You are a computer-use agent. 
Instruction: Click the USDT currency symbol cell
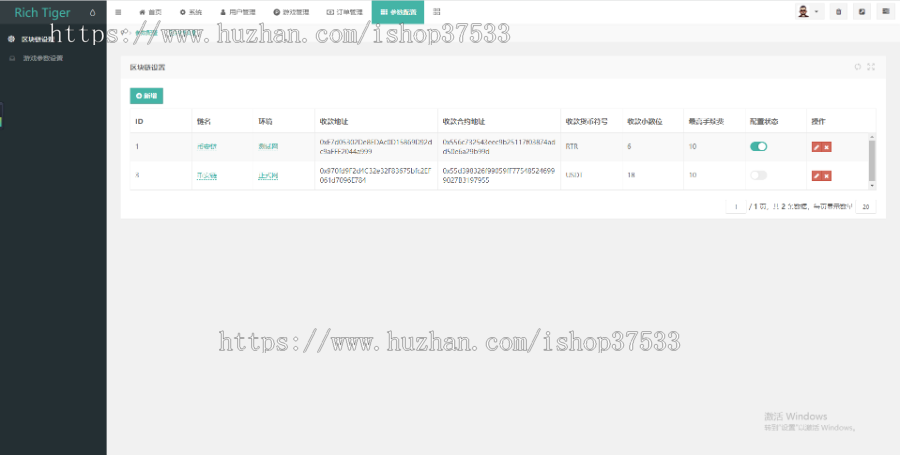click(x=574, y=175)
